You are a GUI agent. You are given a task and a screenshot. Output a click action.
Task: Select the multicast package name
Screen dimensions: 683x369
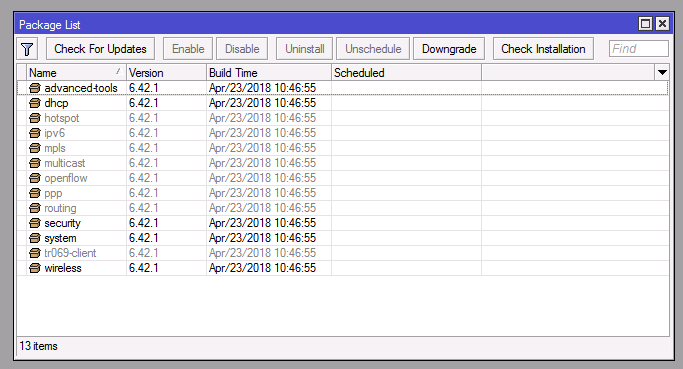tap(64, 163)
